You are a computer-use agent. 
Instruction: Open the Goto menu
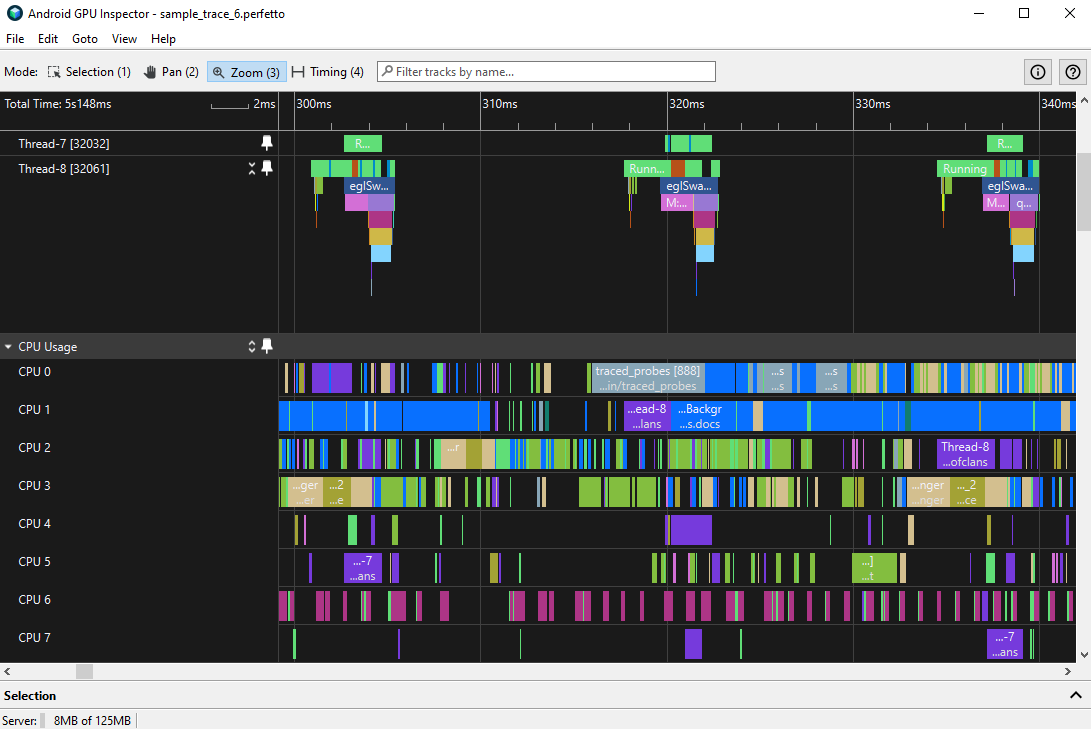pos(84,38)
